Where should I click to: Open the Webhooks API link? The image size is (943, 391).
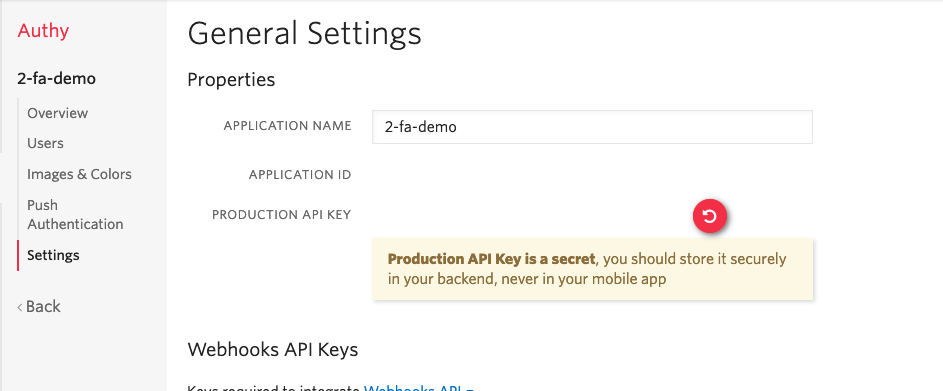pos(419,388)
